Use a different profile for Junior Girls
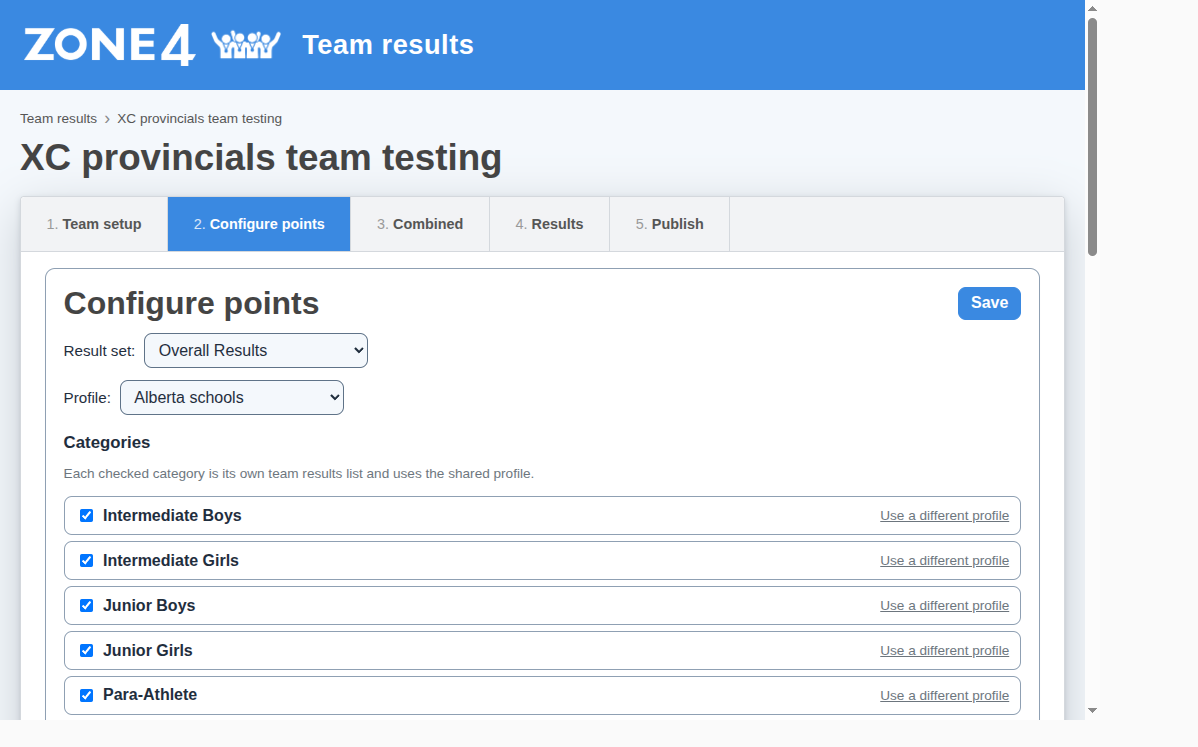Image resolution: width=1198 pixels, height=747 pixels. click(944, 651)
